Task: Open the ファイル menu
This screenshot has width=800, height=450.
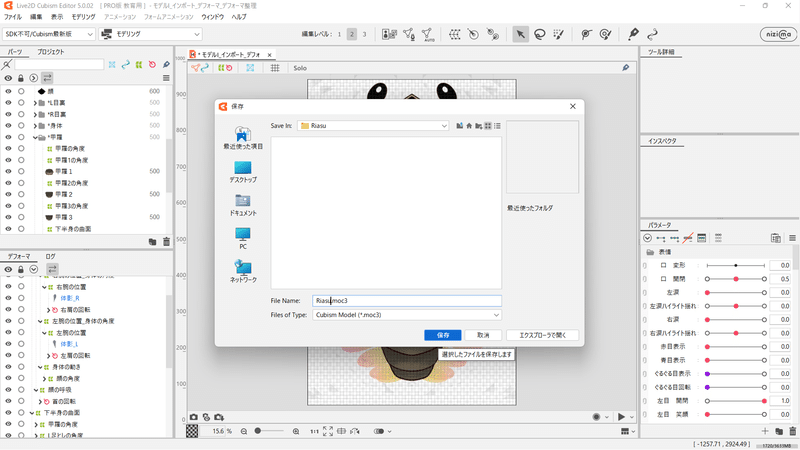Action: (13, 17)
